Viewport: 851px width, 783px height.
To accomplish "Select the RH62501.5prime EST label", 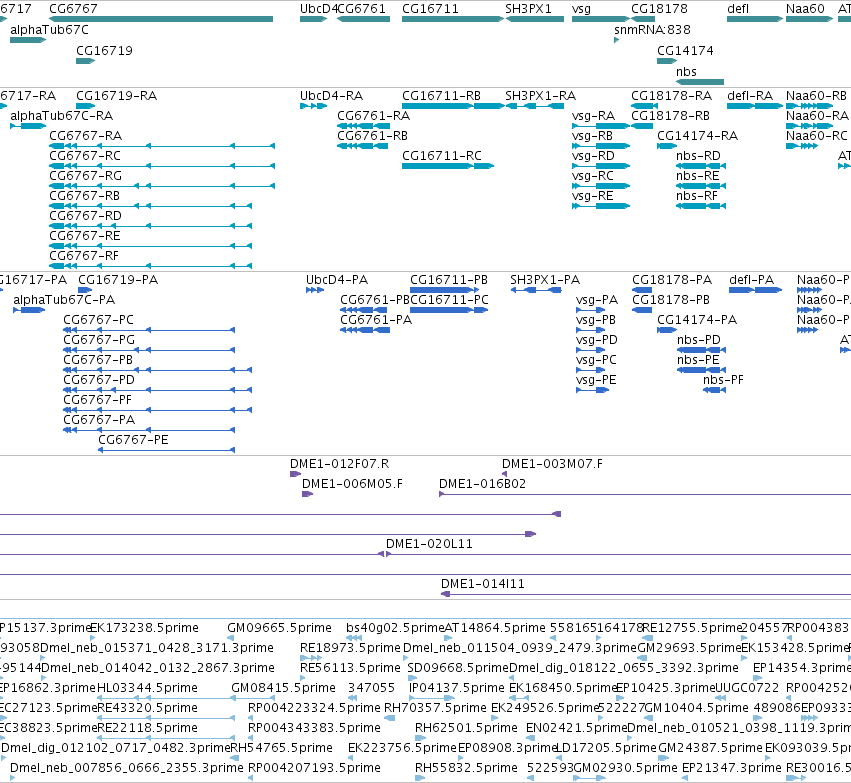I will point(466,728).
